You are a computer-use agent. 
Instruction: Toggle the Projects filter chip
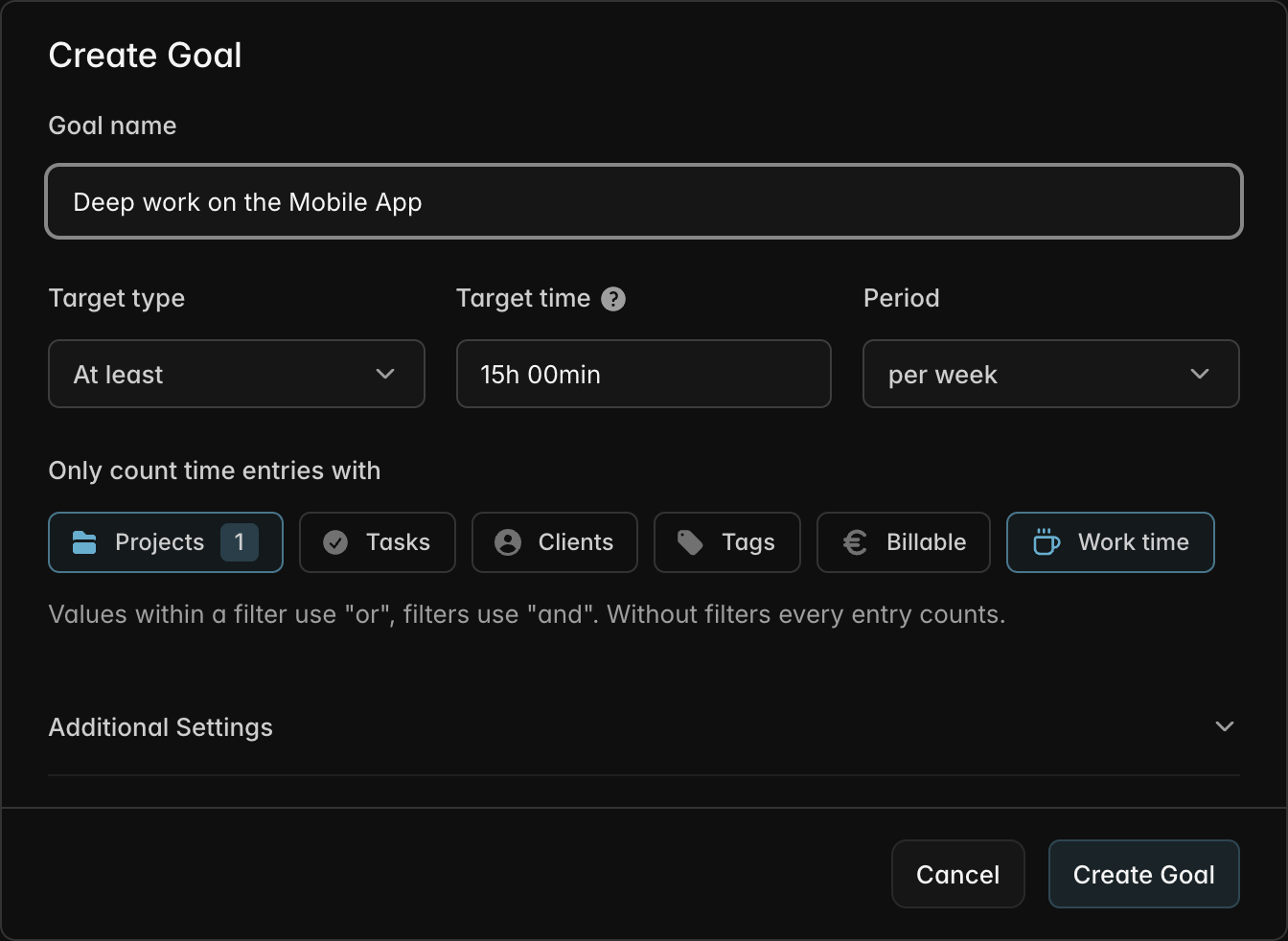(x=166, y=542)
